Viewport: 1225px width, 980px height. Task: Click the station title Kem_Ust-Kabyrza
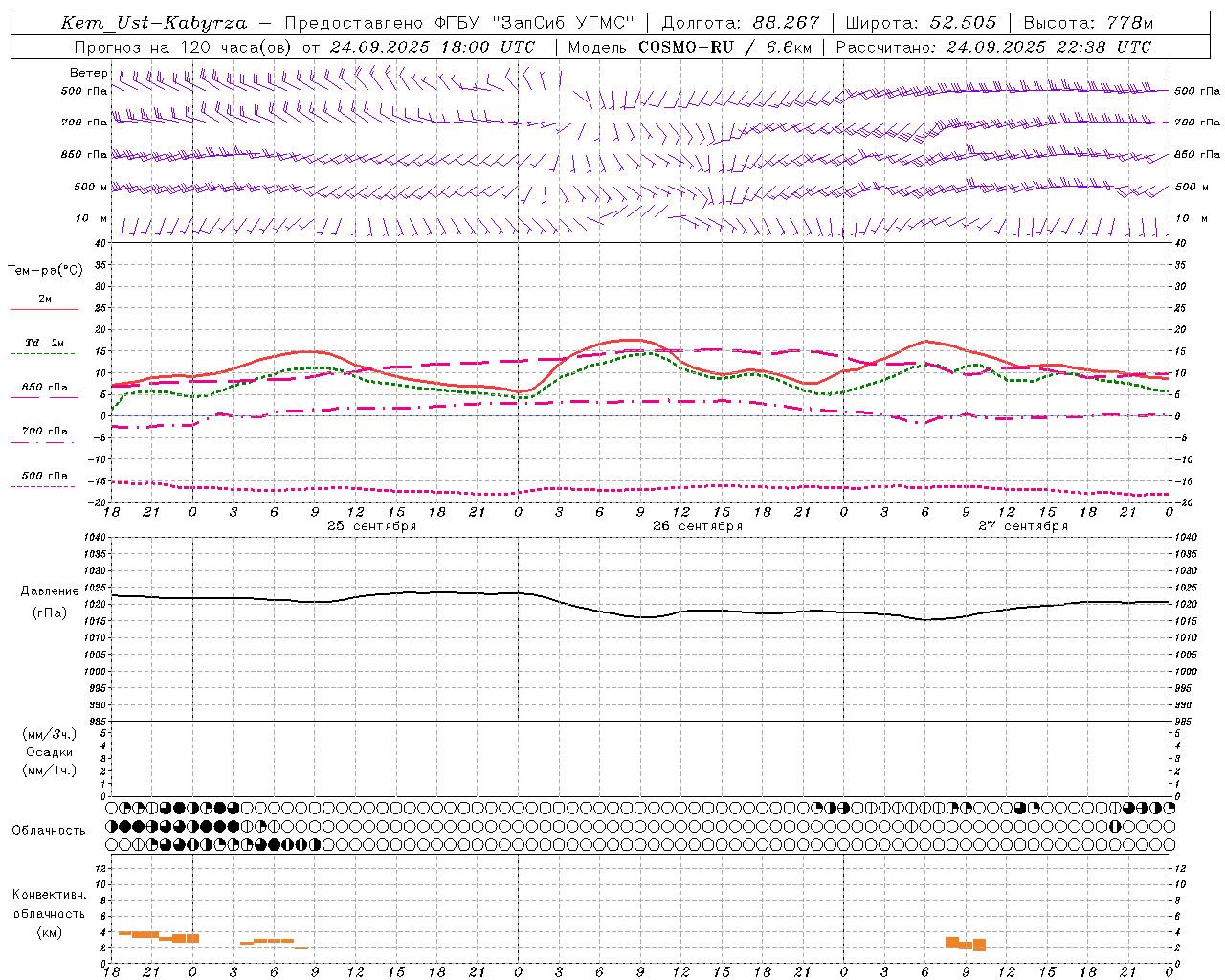click(x=153, y=23)
